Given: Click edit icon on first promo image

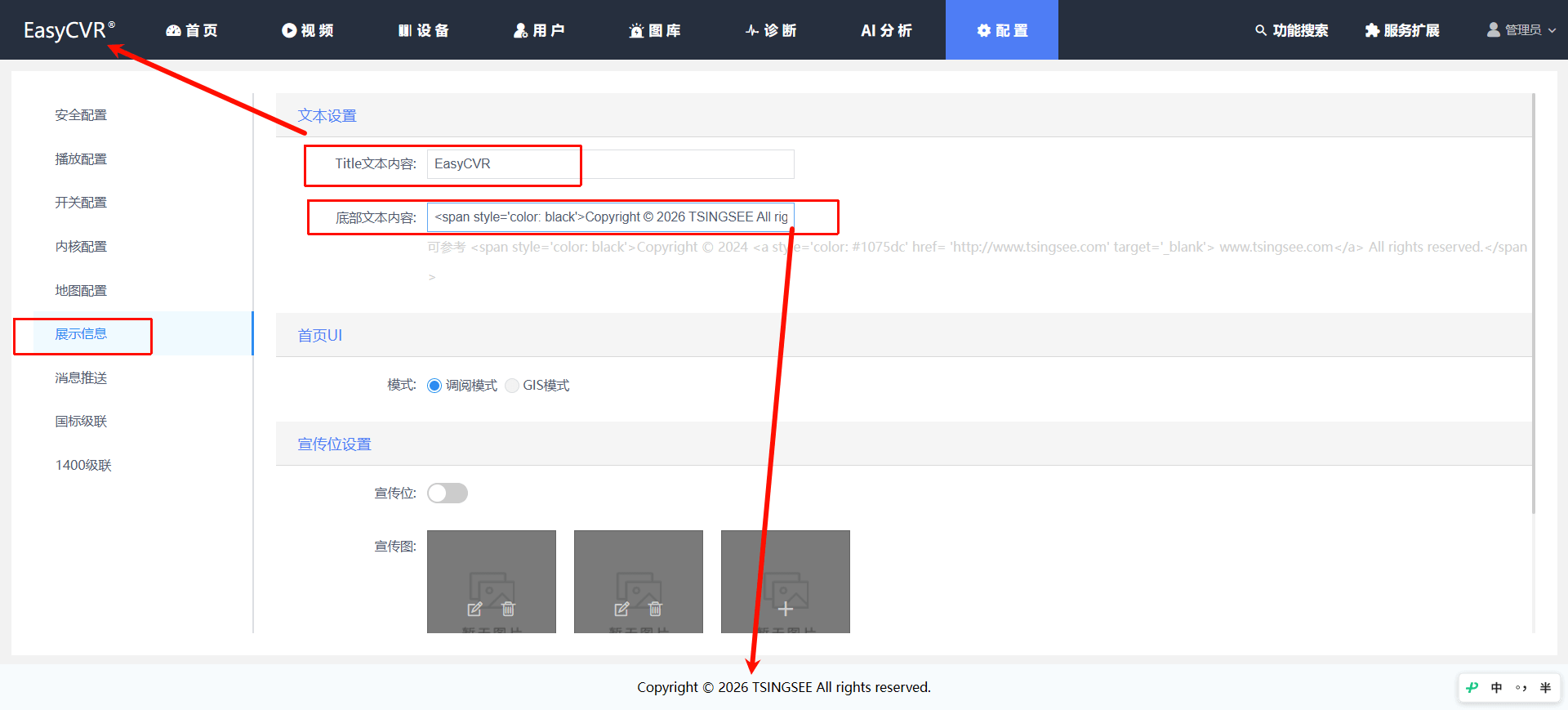Looking at the screenshot, I should (x=474, y=609).
